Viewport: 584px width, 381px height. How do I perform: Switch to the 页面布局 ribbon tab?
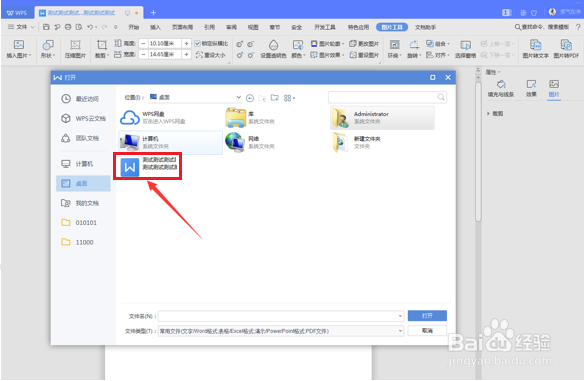point(182,27)
